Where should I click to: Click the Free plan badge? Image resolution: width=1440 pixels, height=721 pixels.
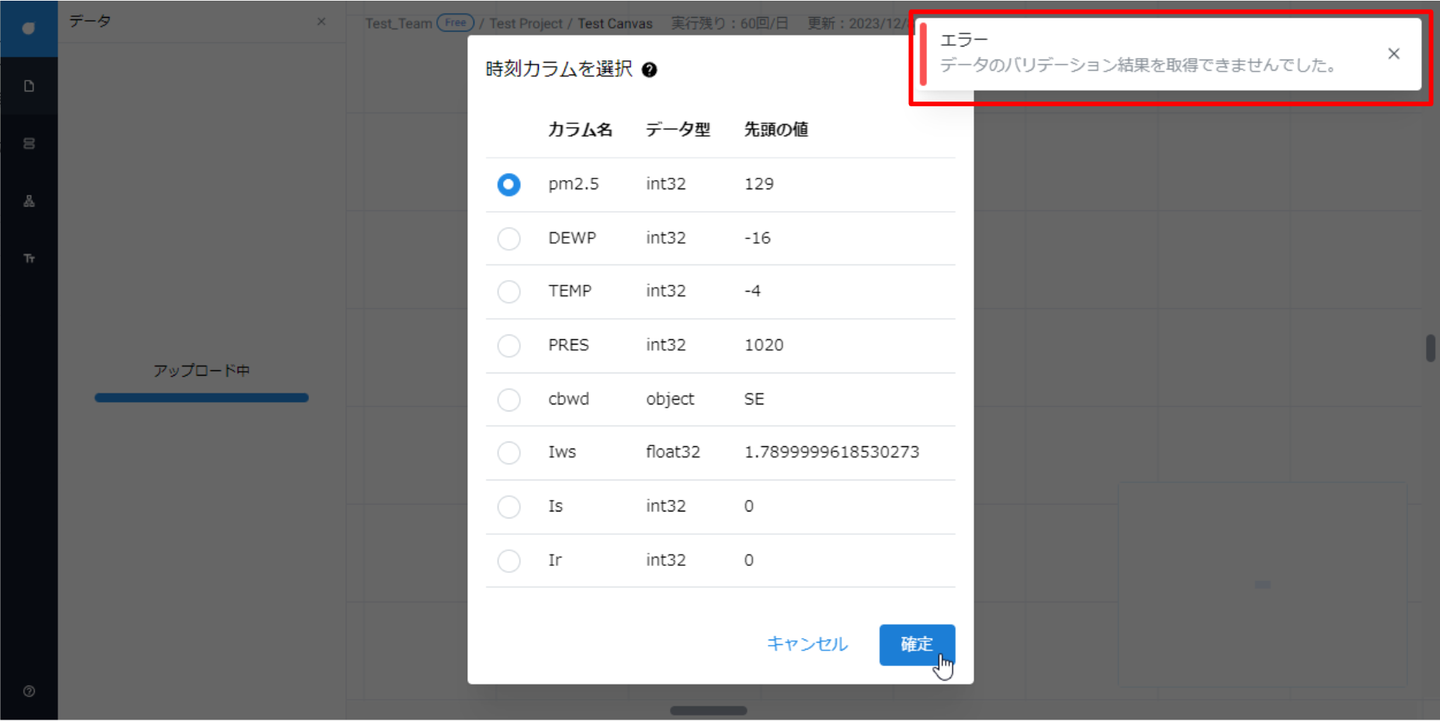tap(455, 23)
